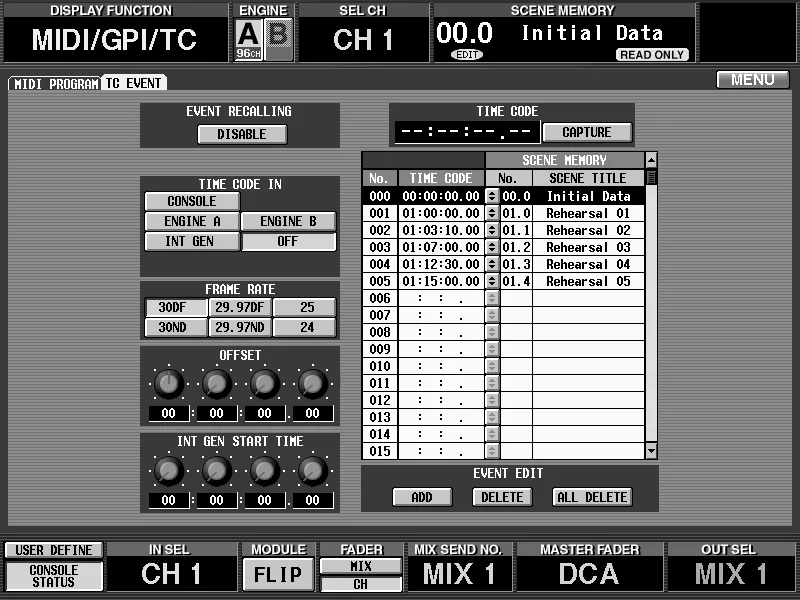Select time code 01:00:00.00 in event 001
The image size is (800, 600).
click(441, 213)
